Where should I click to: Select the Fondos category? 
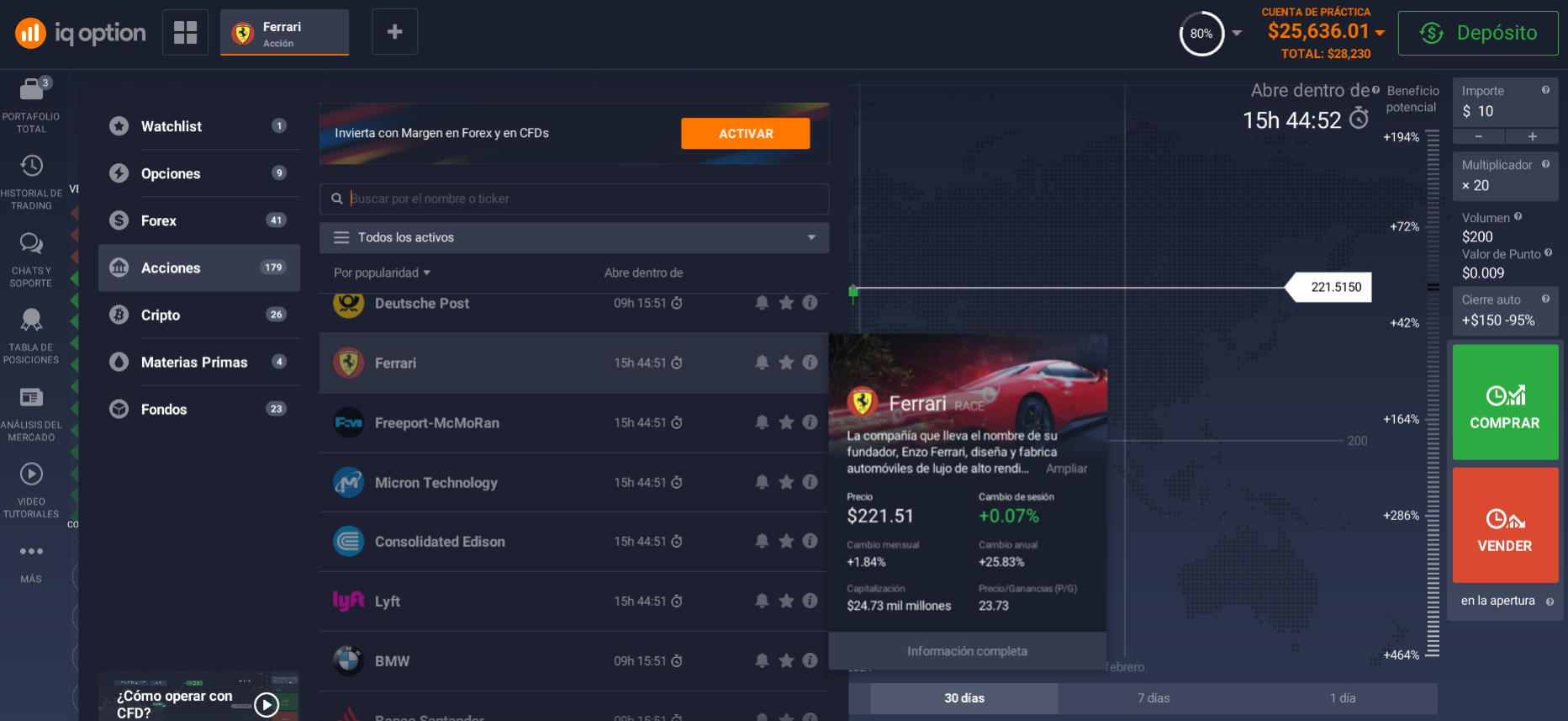[x=199, y=409]
